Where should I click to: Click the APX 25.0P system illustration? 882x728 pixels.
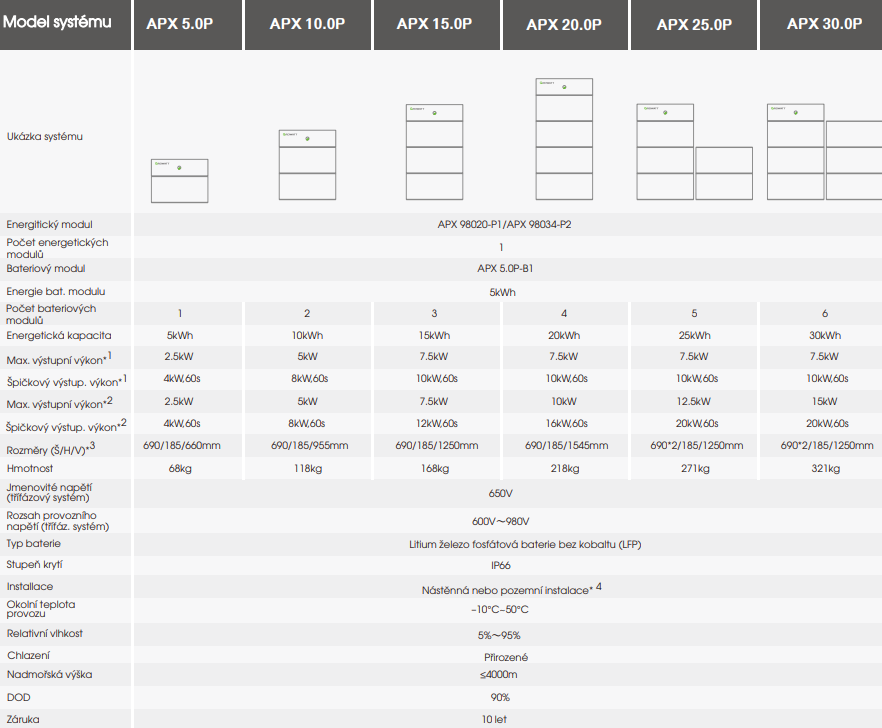[x=694, y=152]
